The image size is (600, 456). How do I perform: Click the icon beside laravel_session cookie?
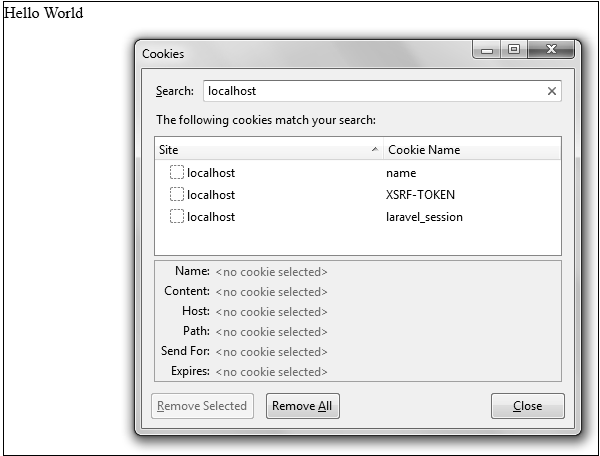point(177,217)
